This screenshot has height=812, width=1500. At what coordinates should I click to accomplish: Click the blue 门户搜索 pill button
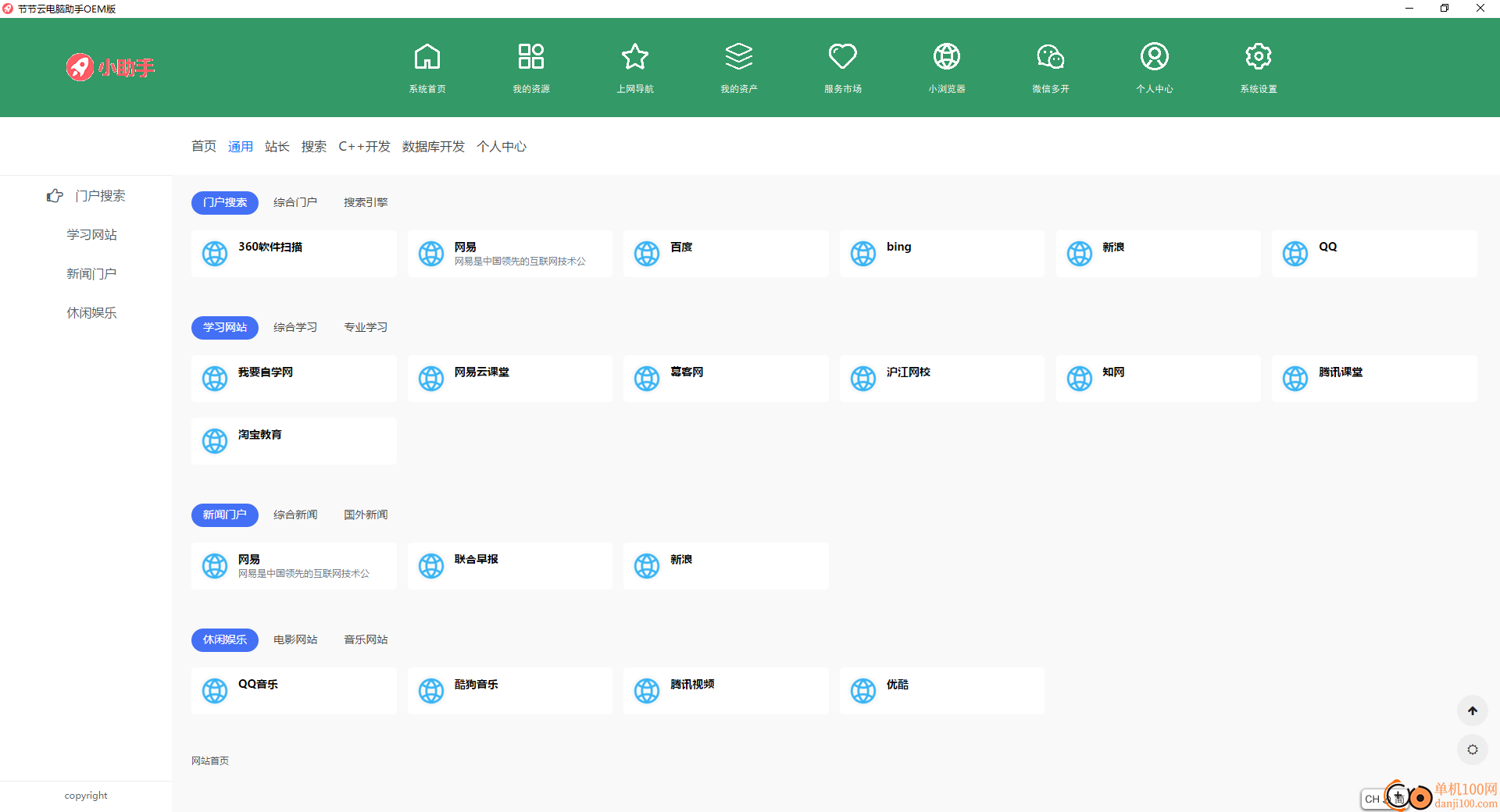[225, 202]
